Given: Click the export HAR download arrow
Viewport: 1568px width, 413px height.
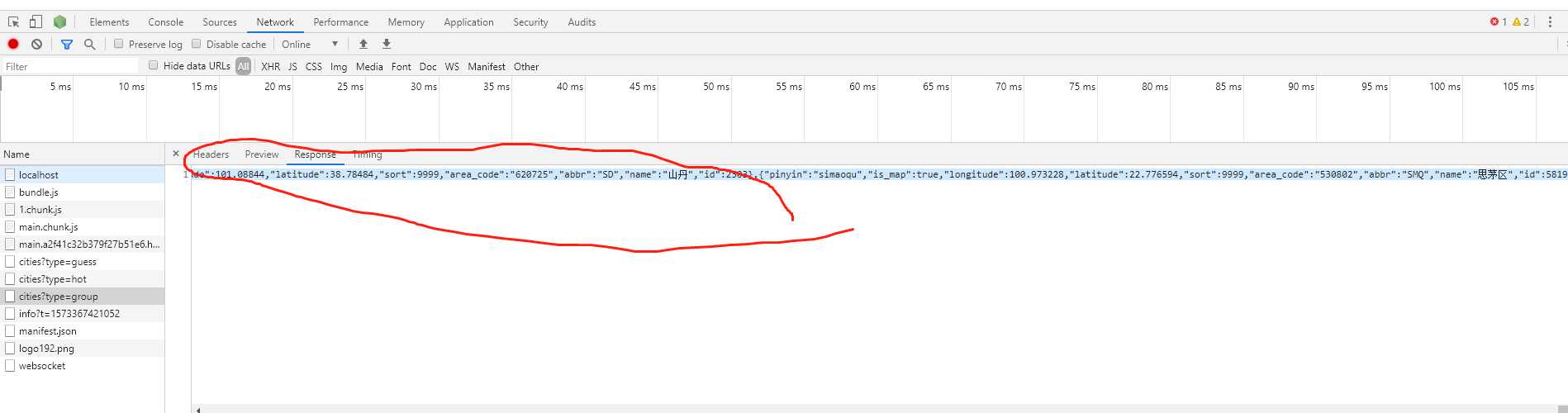Looking at the screenshot, I should point(386,44).
